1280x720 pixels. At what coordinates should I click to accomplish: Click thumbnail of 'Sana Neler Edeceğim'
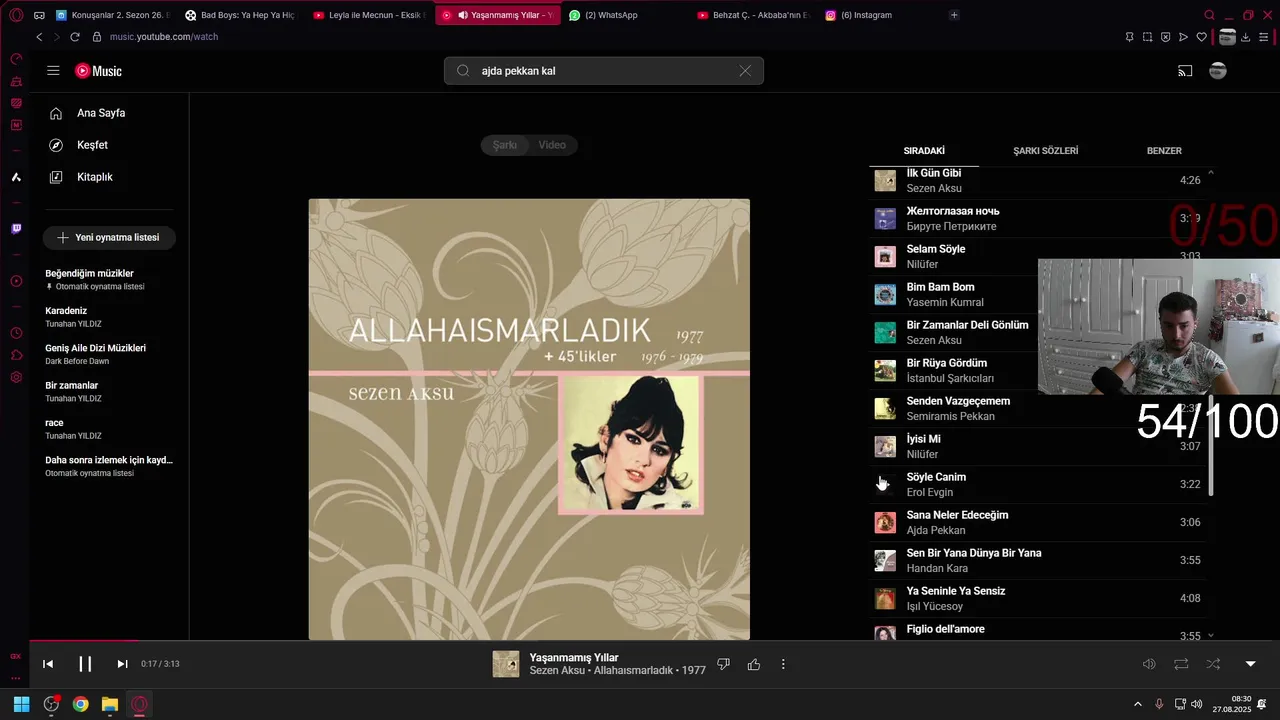[x=885, y=523]
